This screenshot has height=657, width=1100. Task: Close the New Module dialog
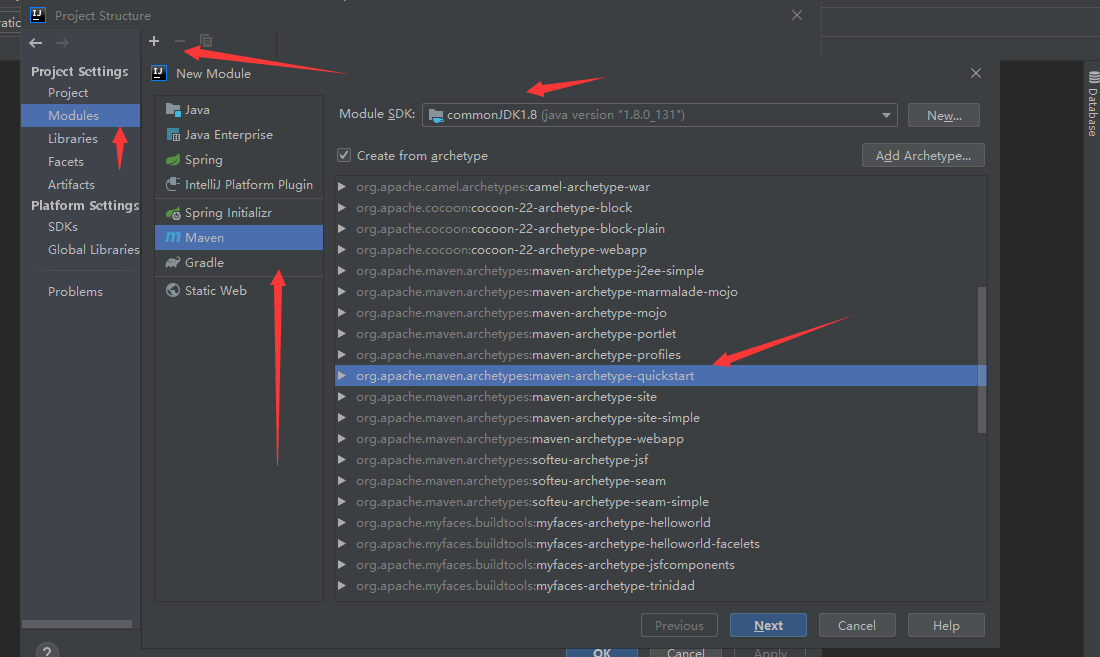pos(976,73)
